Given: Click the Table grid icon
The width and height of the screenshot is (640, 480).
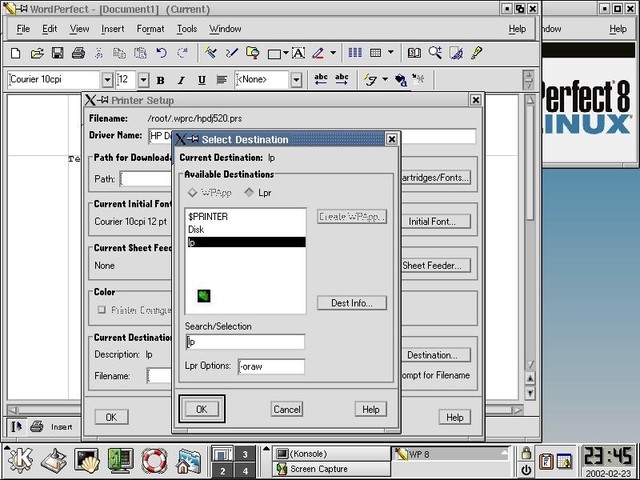Looking at the screenshot, I should (375, 53).
